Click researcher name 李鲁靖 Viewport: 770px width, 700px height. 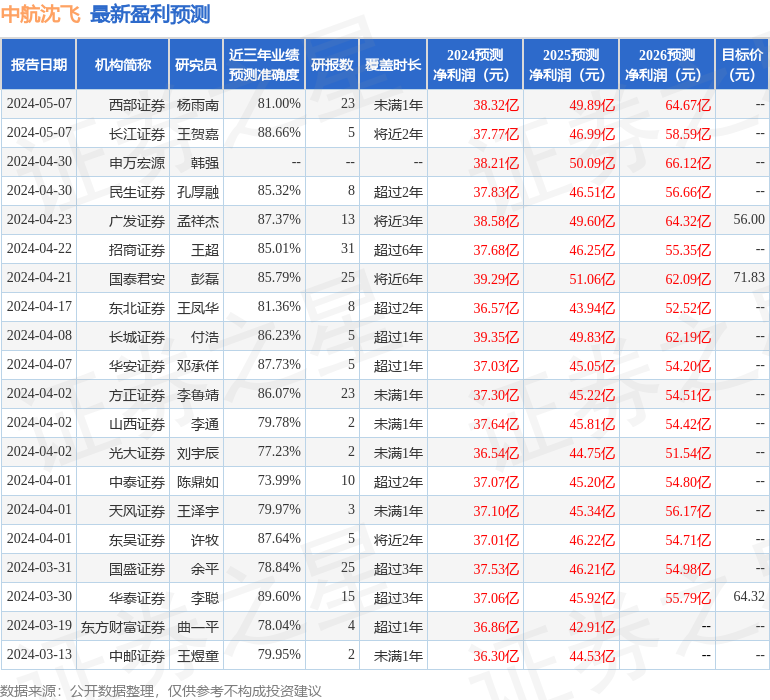[x=198, y=395]
